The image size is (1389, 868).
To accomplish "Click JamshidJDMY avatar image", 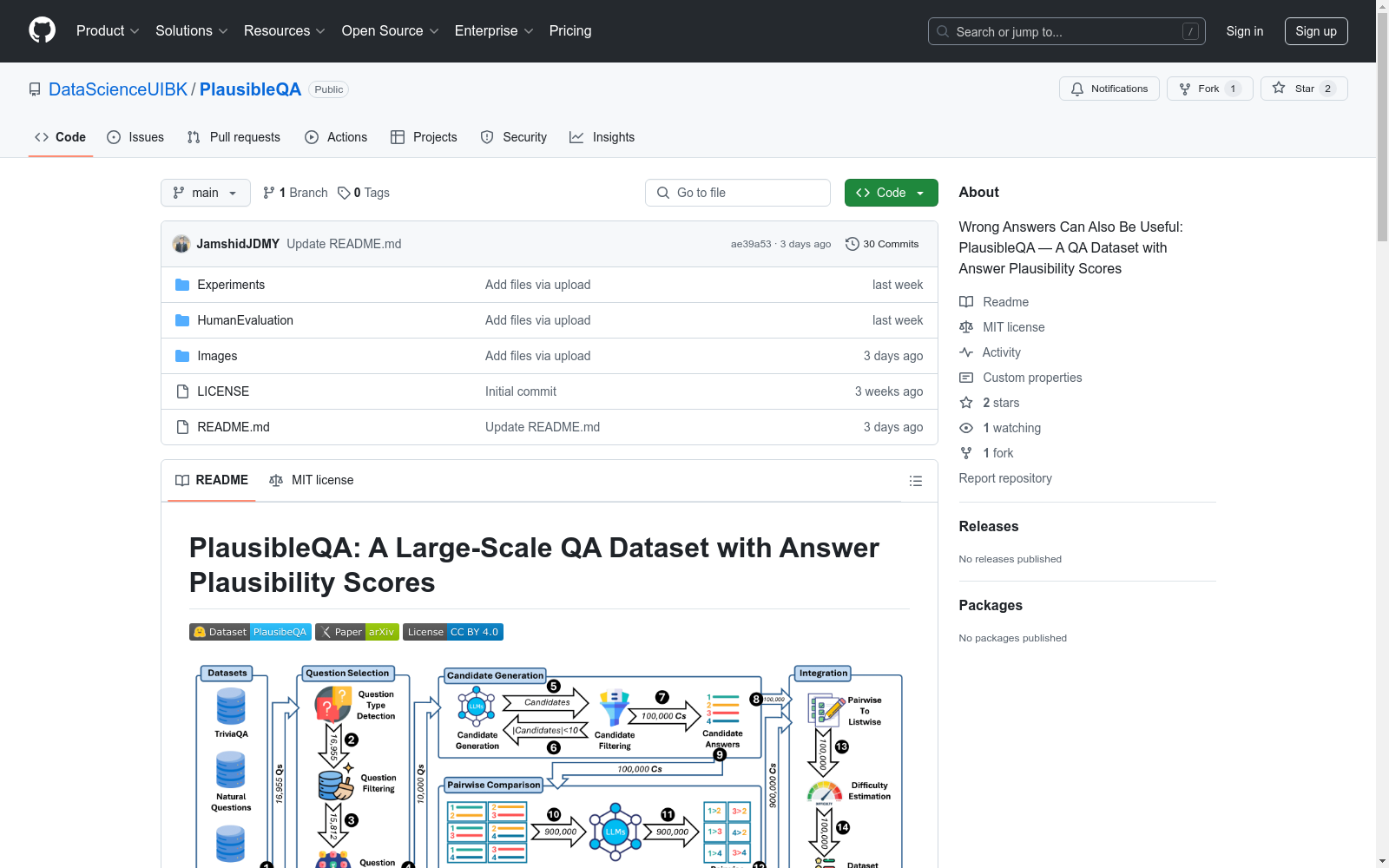I will (x=181, y=244).
